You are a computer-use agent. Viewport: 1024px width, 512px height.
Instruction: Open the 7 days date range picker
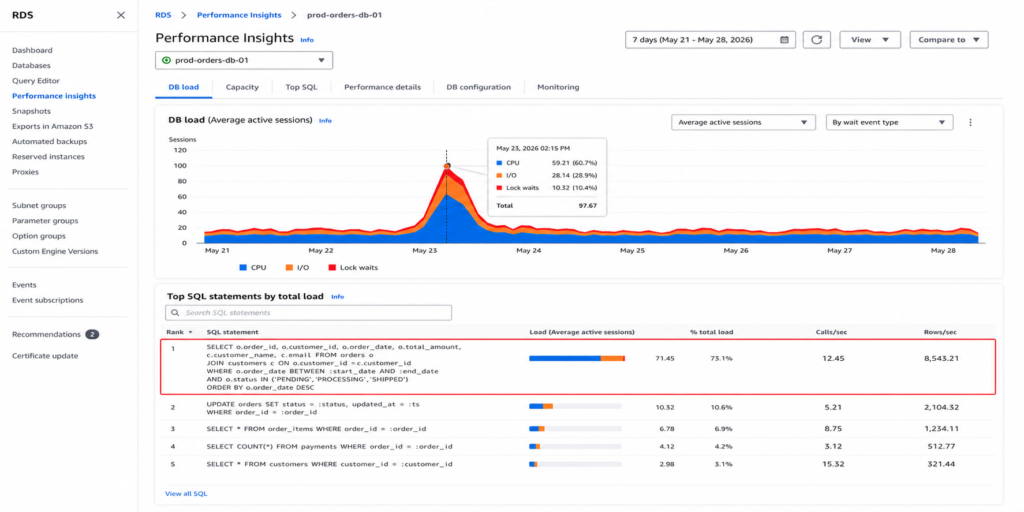[711, 40]
